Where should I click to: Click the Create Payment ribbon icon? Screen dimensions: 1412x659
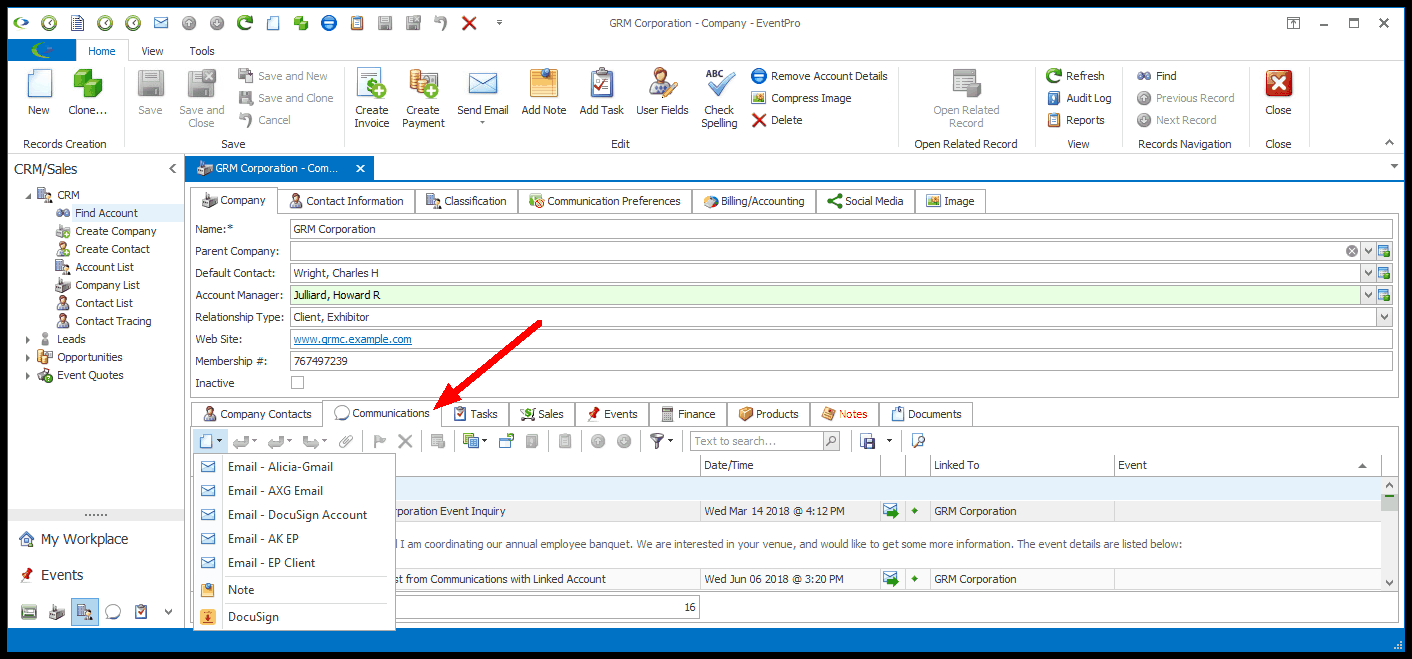pyautogui.click(x=423, y=83)
